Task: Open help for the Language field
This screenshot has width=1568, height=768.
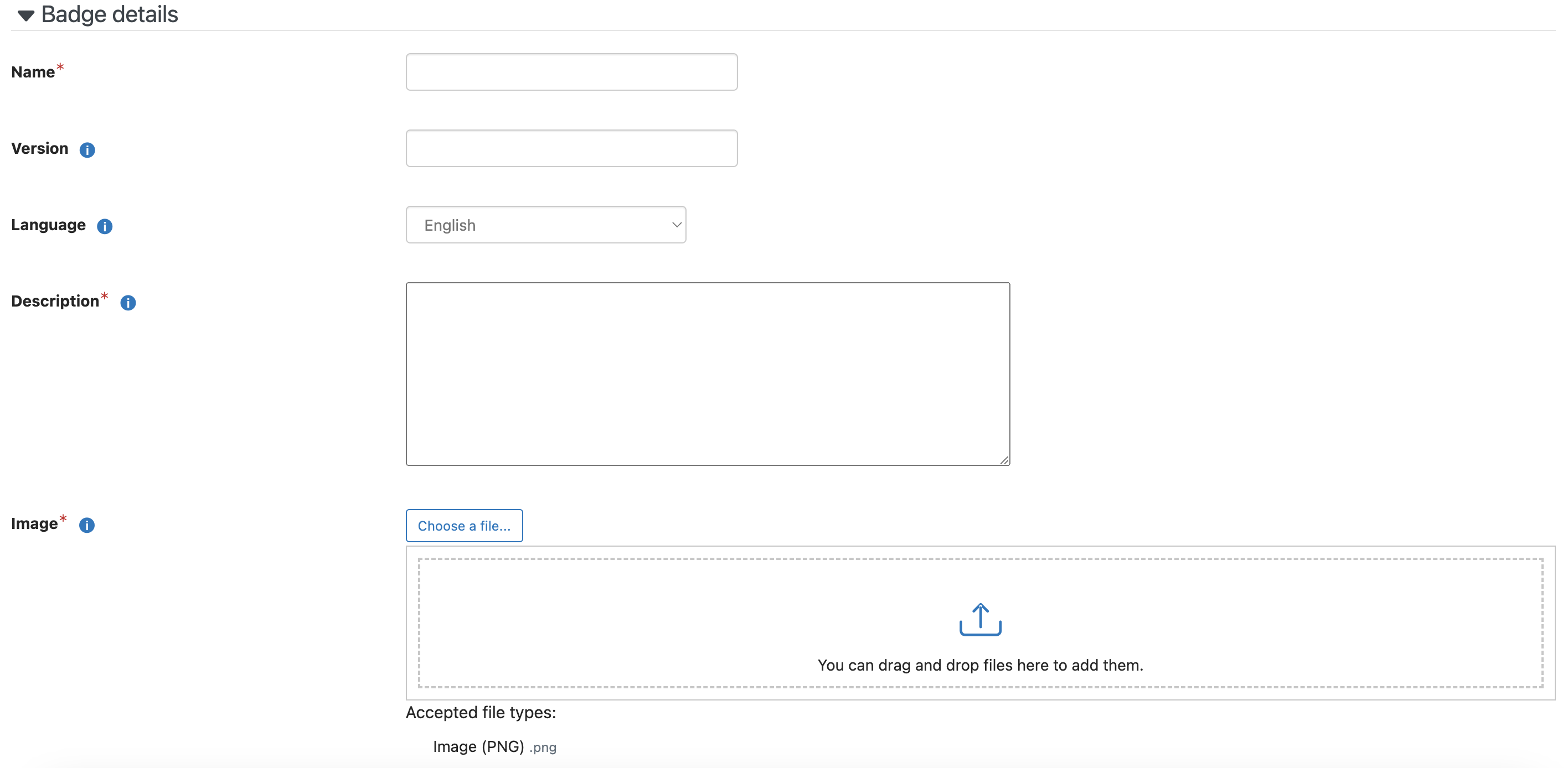Action: (105, 226)
